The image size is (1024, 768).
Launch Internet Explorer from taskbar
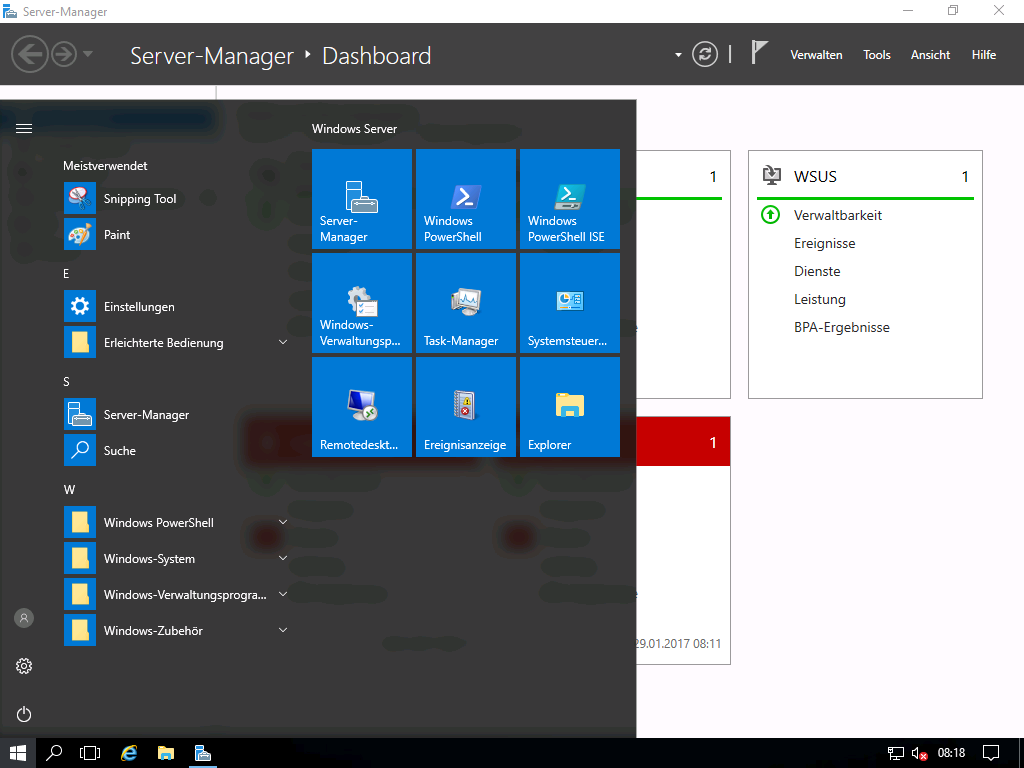(x=129, y=753)
